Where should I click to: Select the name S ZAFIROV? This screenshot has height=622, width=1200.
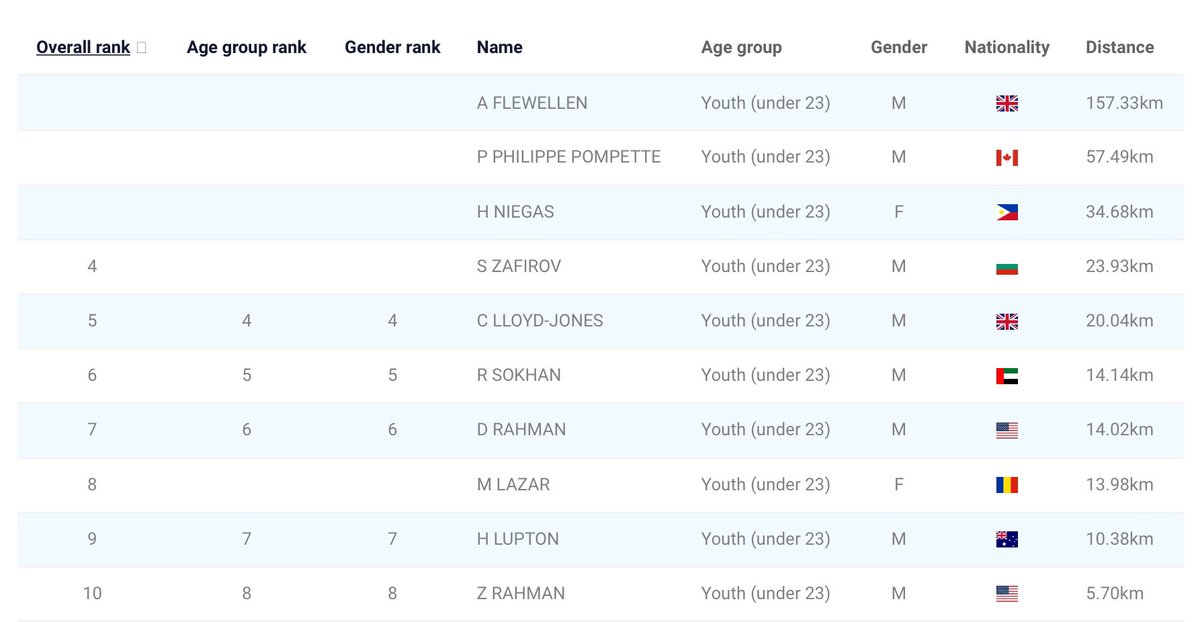(x=519, y=266)
